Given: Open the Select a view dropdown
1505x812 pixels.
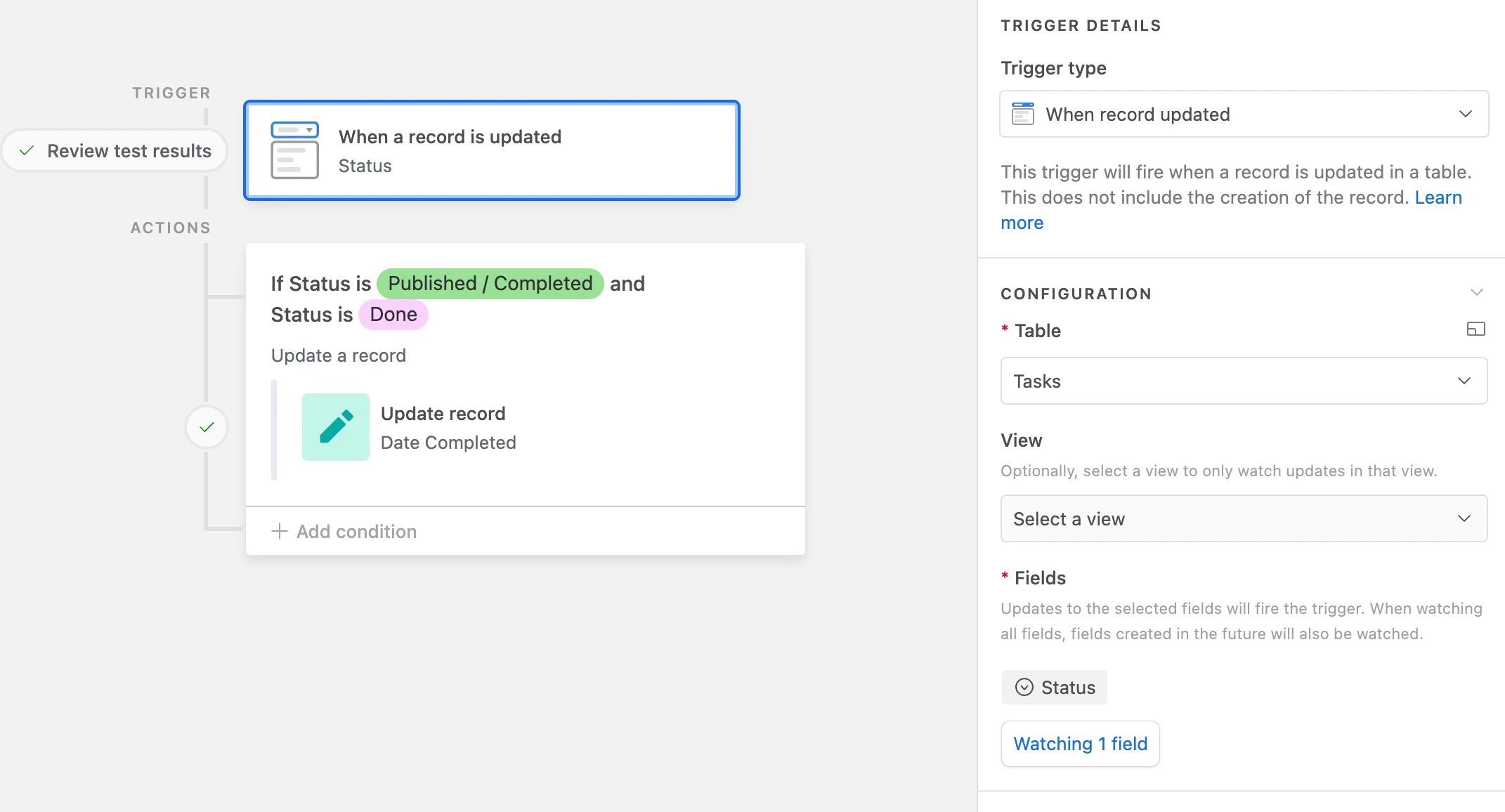Looking at the screenshot, I should click(1244, 518).
